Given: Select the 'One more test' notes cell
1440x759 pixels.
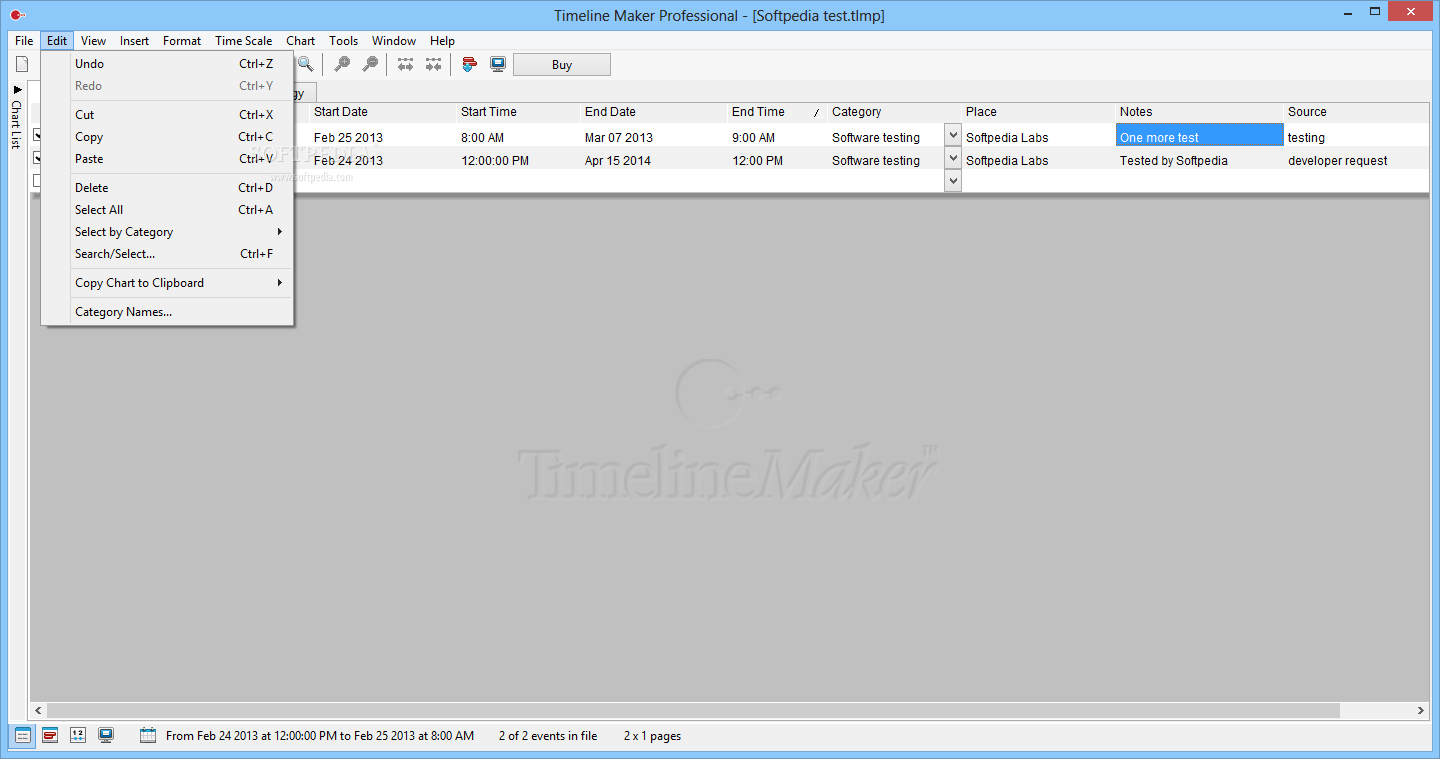Looking at the screenshot, I should coord(1199,135).
